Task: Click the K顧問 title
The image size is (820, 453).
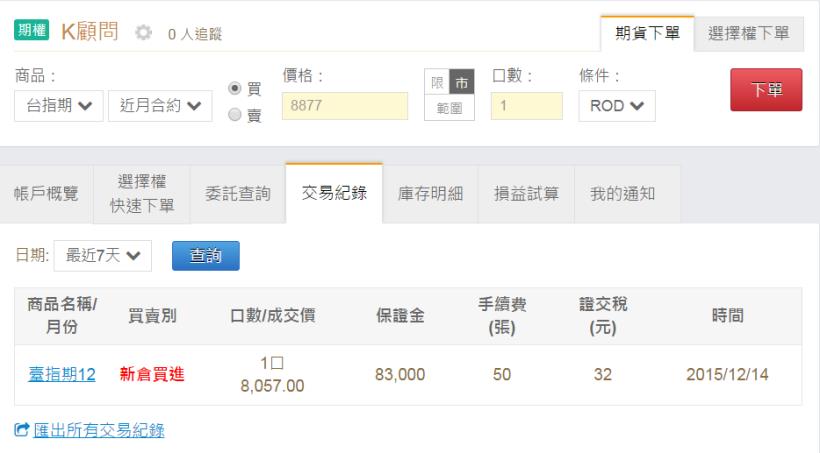Action: pos(89,31)
